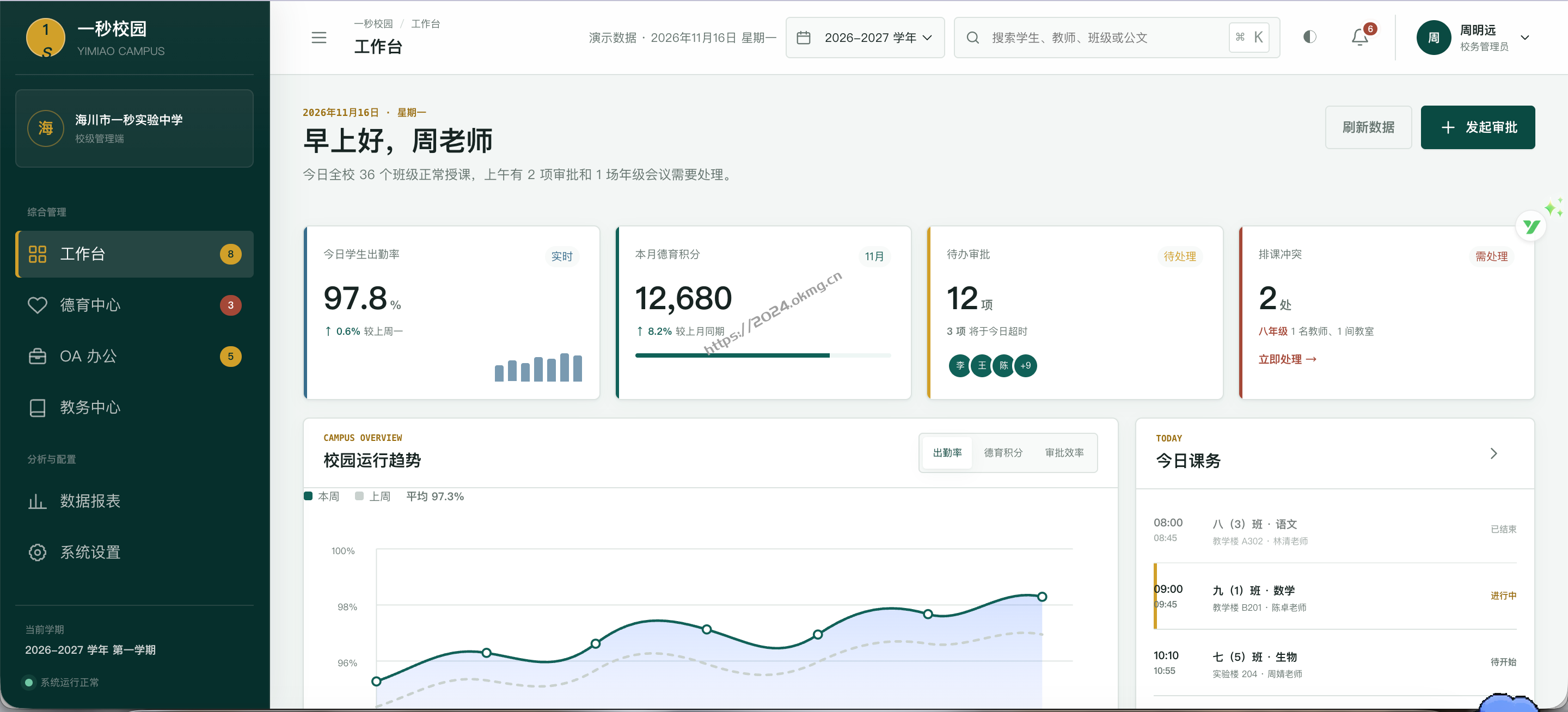Select the 七(5)班 · 生物 class row
Screen dimensions: 1568x712
click(x=1334, y=662)
